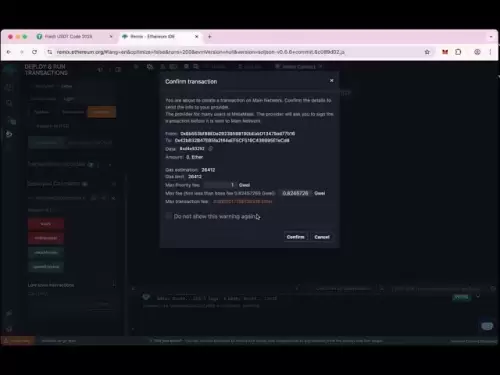Click the Confirm button
500x375 pixels.
click(295, 237)
